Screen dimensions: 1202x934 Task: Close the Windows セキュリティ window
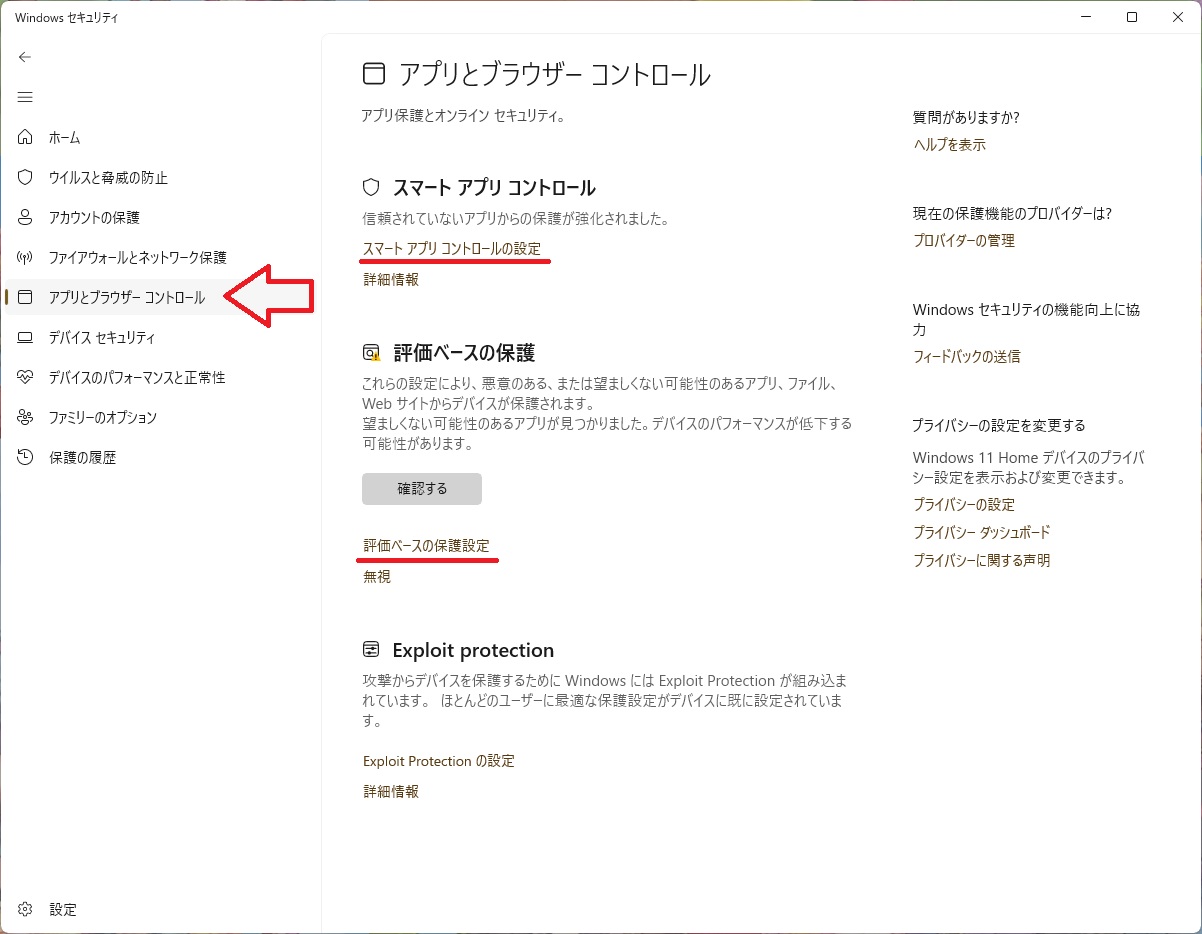(x=1178, y=17)
